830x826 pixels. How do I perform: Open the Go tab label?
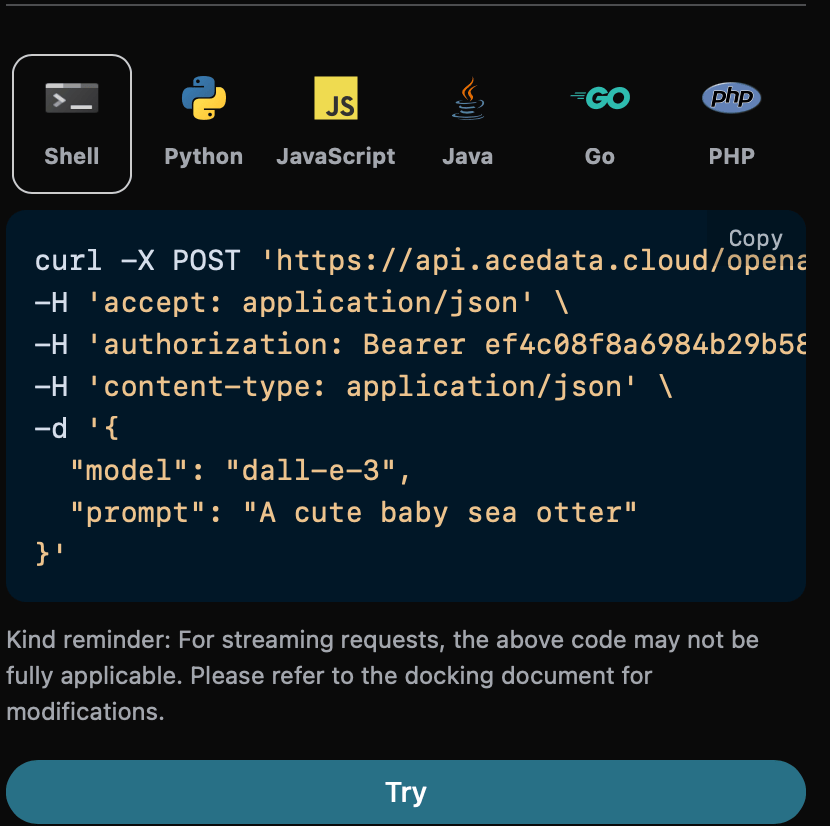pyautogui.click(x=600, y=157)
